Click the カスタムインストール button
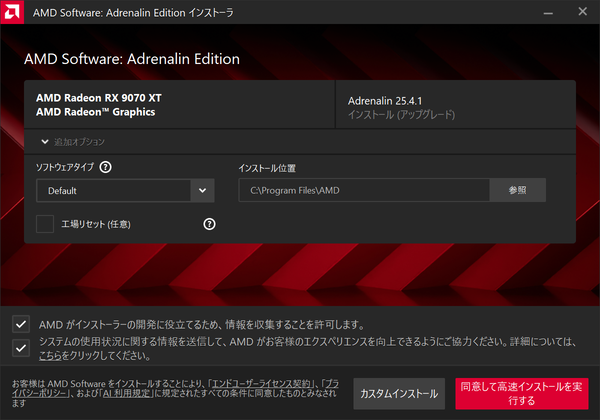Screen dimensions: 600x420 (x=399, y=394)
